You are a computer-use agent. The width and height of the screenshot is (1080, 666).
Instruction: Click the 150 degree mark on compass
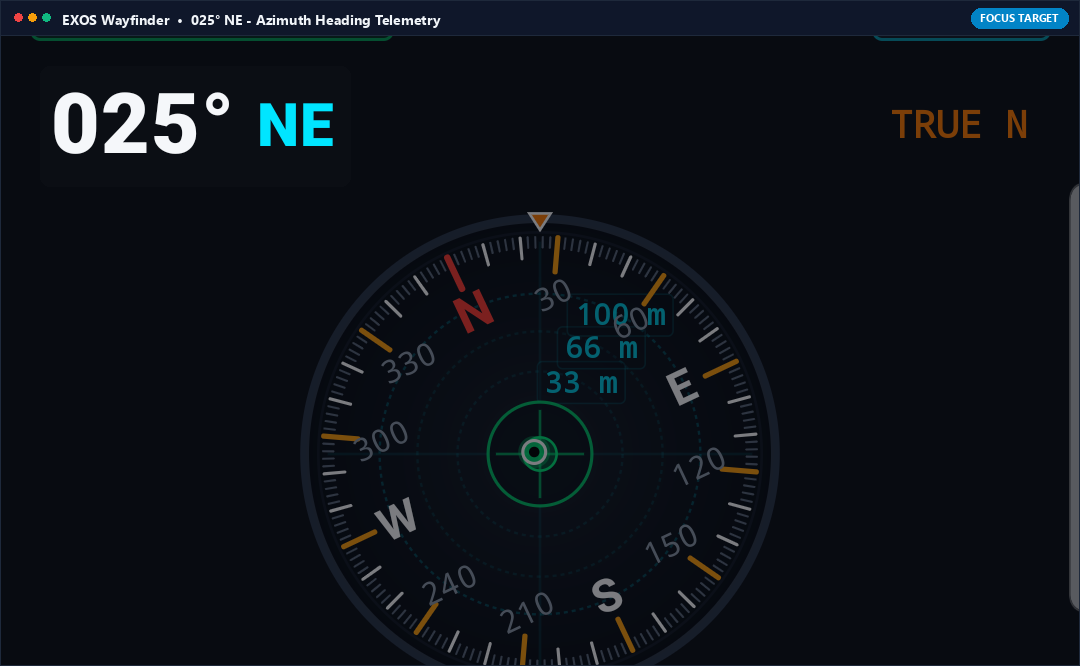click(672, 543)
